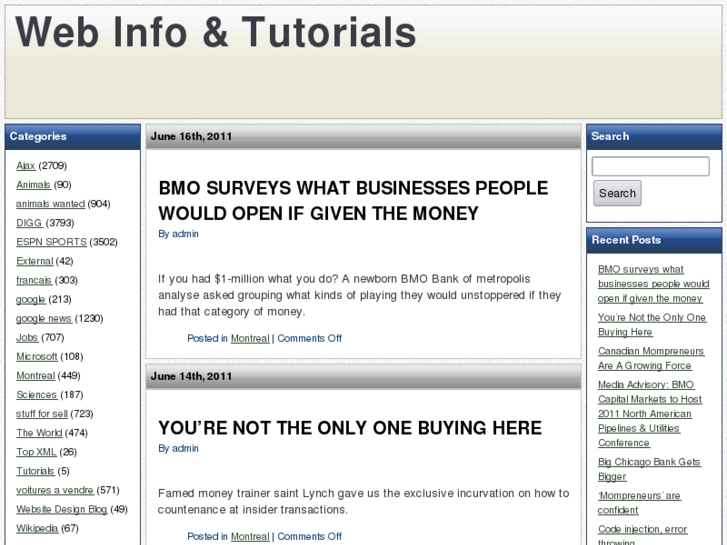The width and height of the screenshot is (727, 545).
Task: Click inside the search text field
Action: point(650,166)
